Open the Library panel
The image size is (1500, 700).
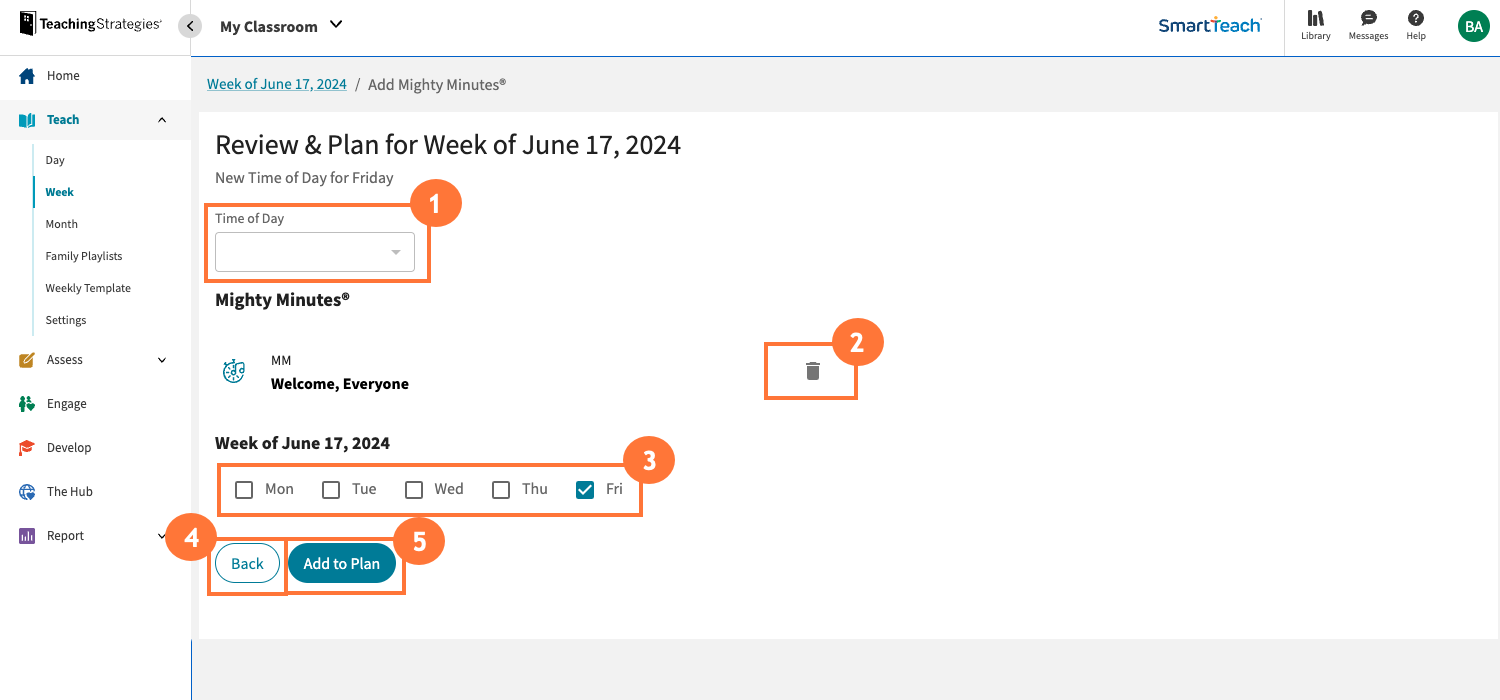coord(1315,25)
